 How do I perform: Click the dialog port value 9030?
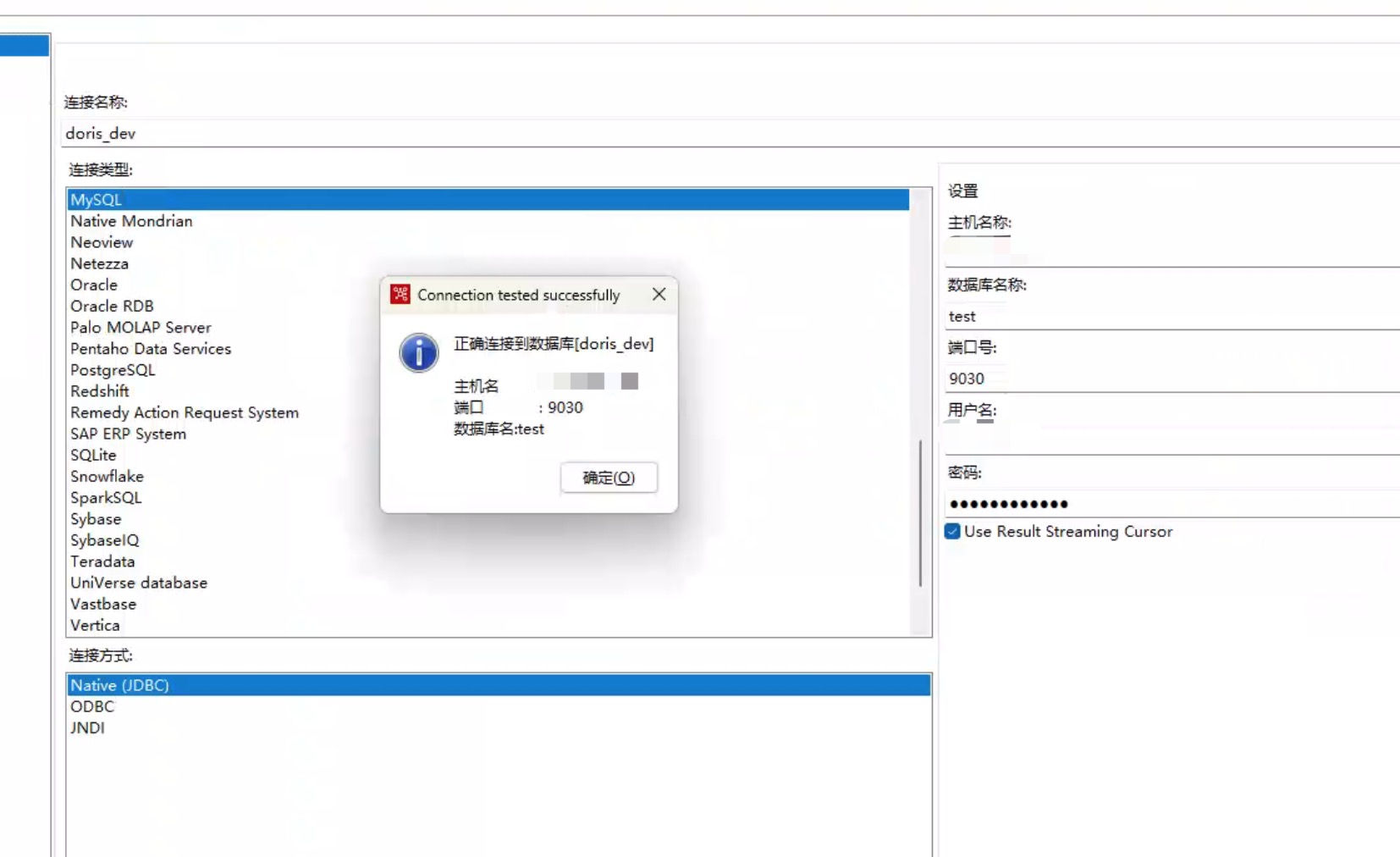point(565,407)
